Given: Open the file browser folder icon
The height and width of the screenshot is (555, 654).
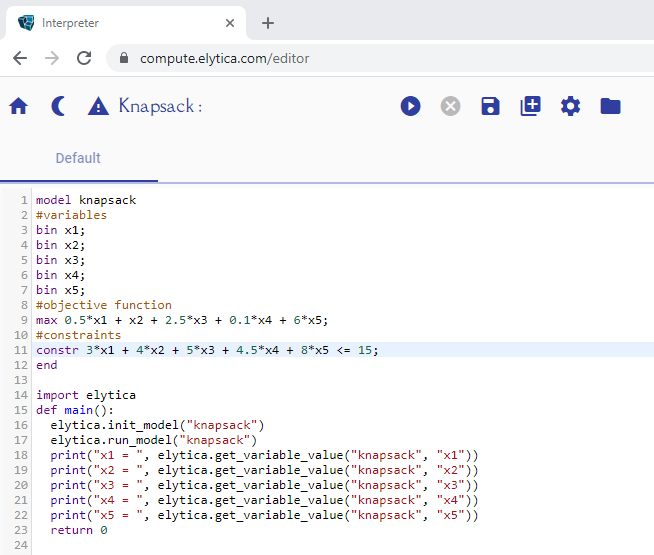Looking at the screenshot, I should 610,106.
